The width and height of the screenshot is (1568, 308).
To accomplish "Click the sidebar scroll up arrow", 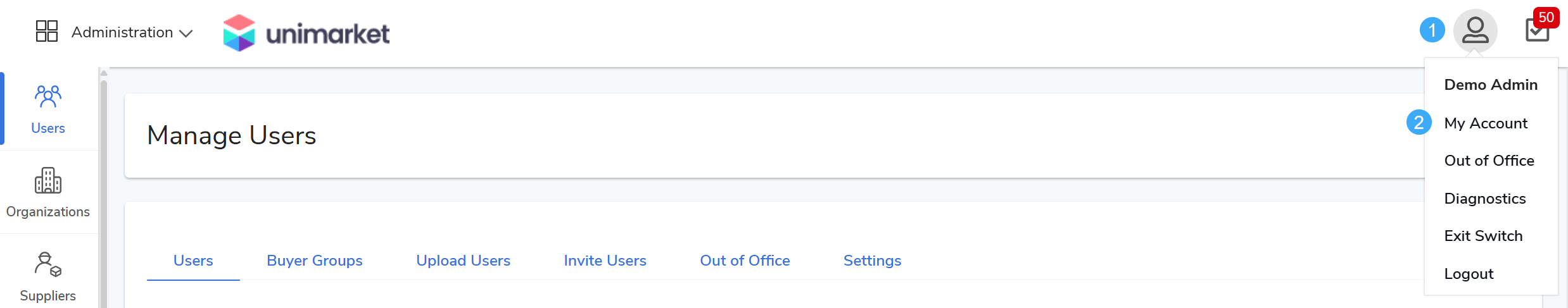I will [104, 73].
